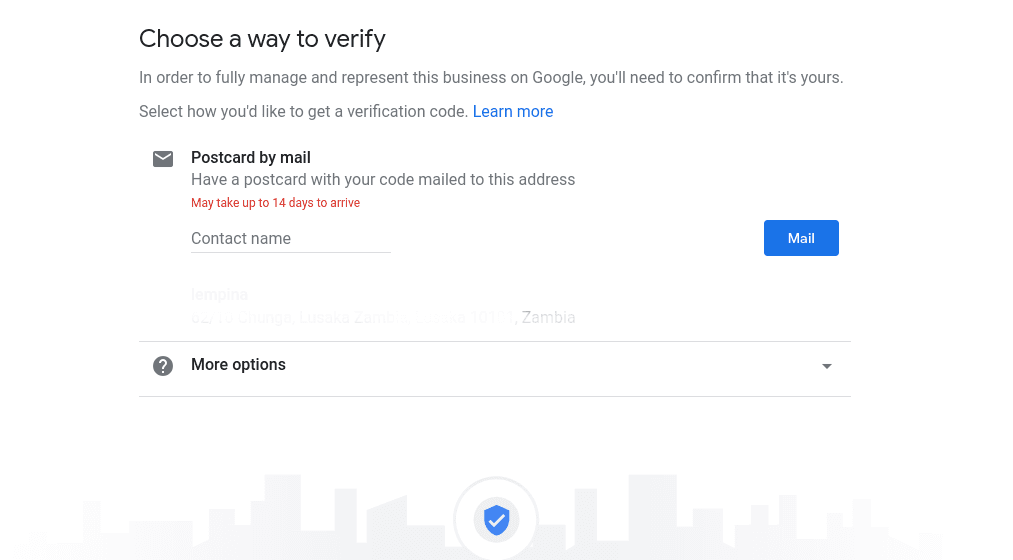Expand More options with the dropdown arrow

tap(826, 366)
